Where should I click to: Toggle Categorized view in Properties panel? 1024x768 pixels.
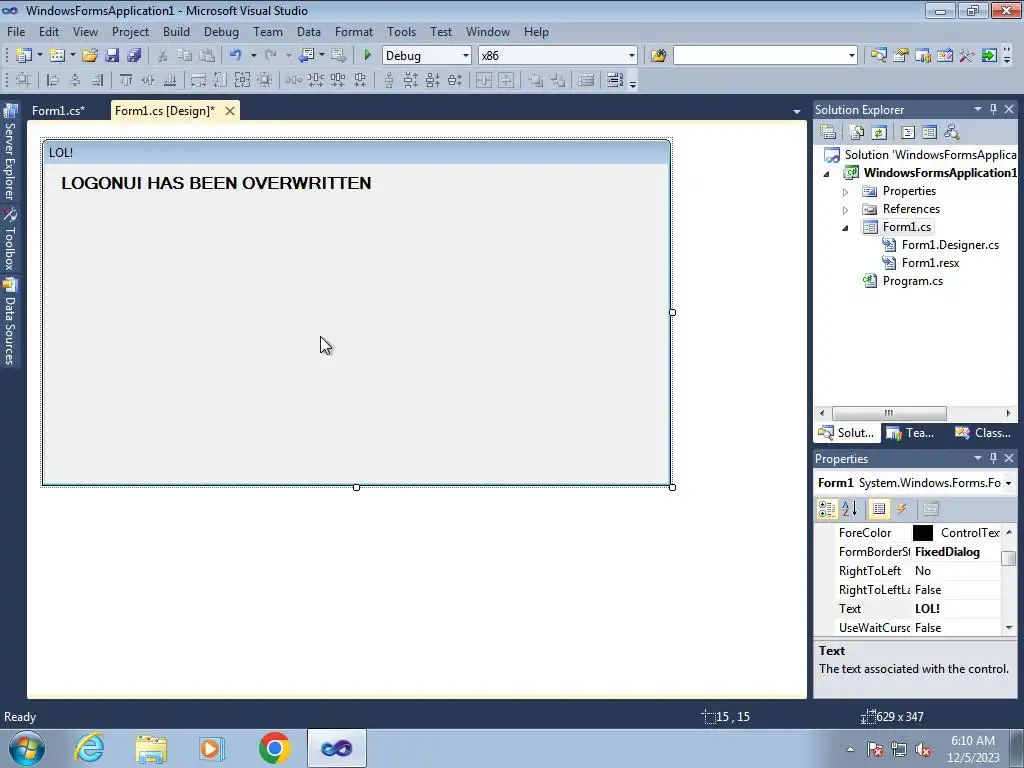coord(827,509)
